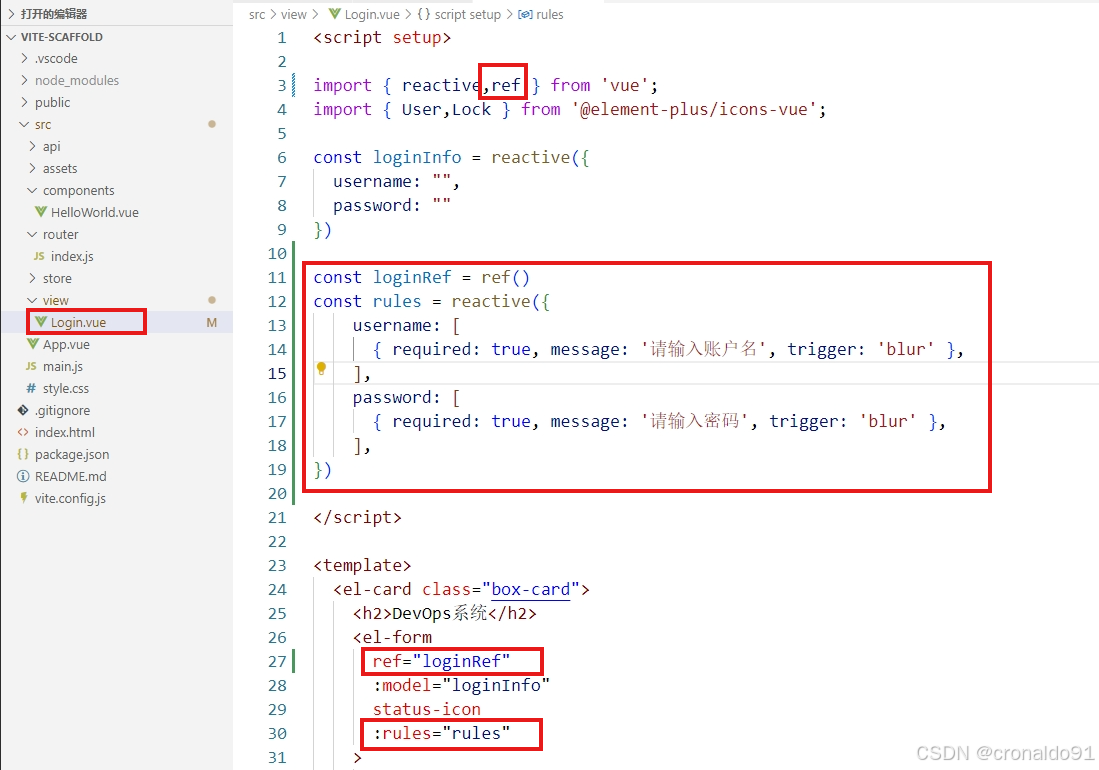Click the box-card class link on line 24
Screen dimensions: 1099x770
pos(531,589)
